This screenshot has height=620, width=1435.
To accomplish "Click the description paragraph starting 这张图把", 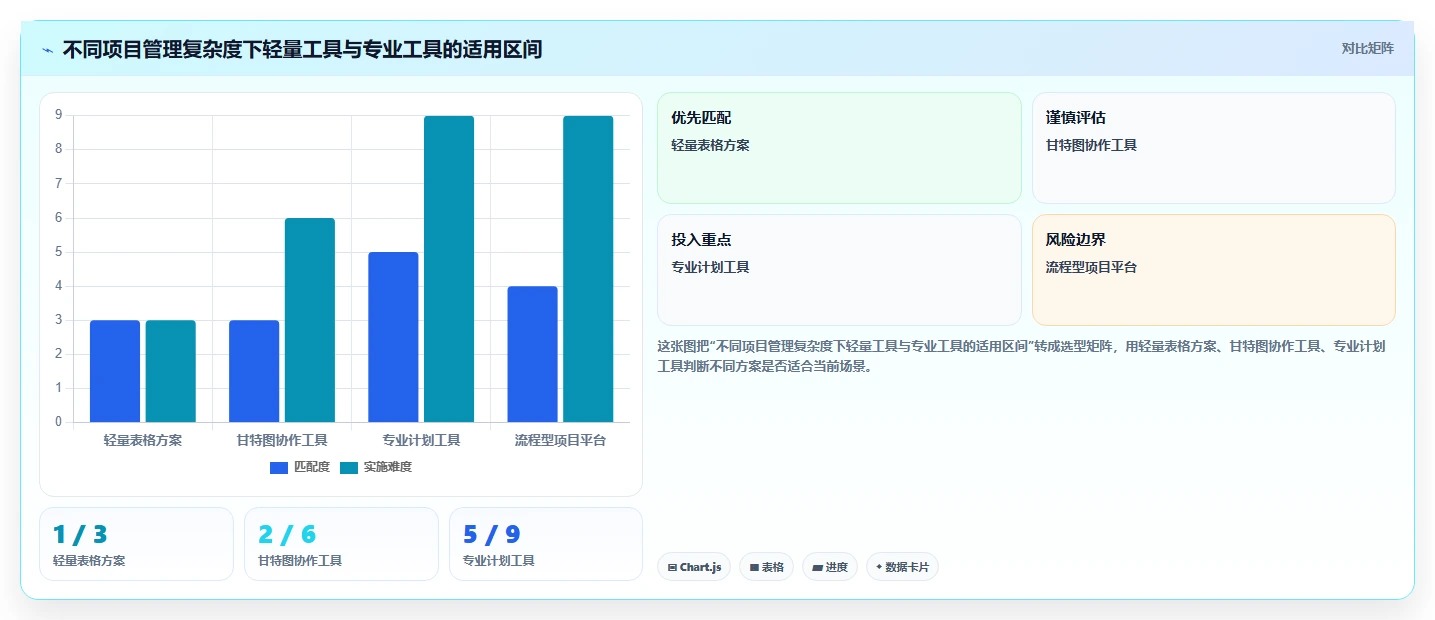I will tap(1021, 356).
